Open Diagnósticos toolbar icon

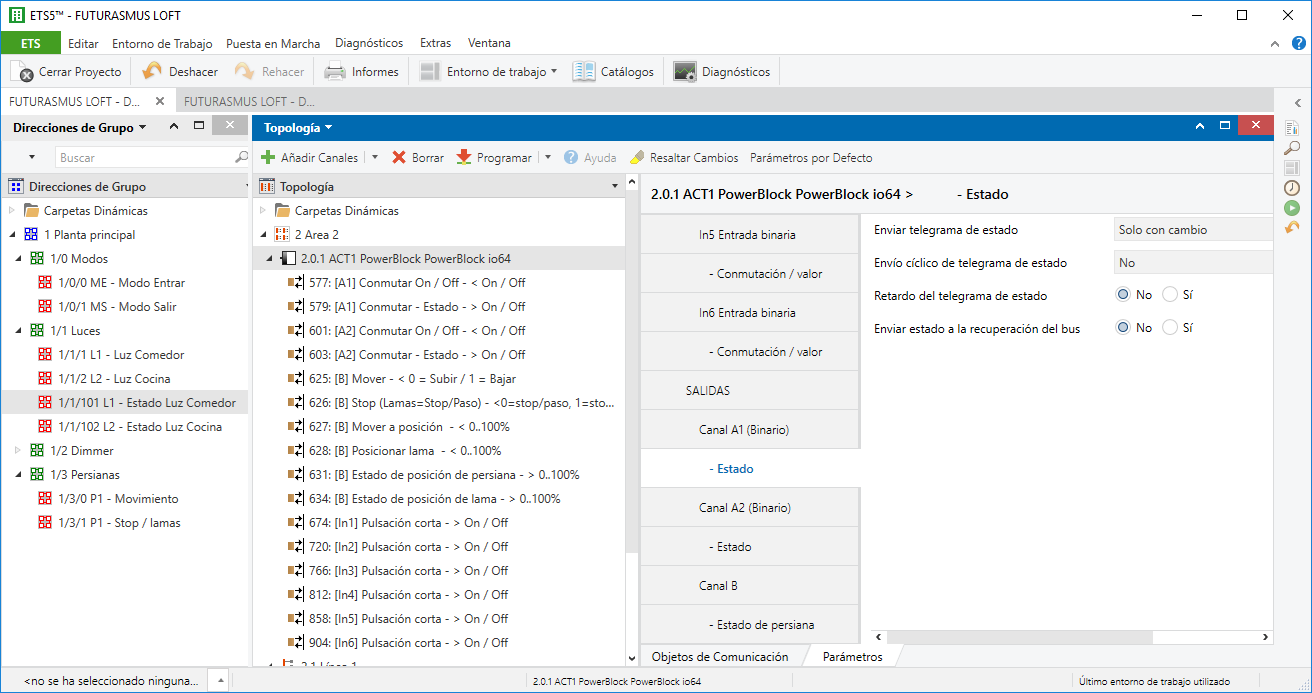[x=685, y=72]
